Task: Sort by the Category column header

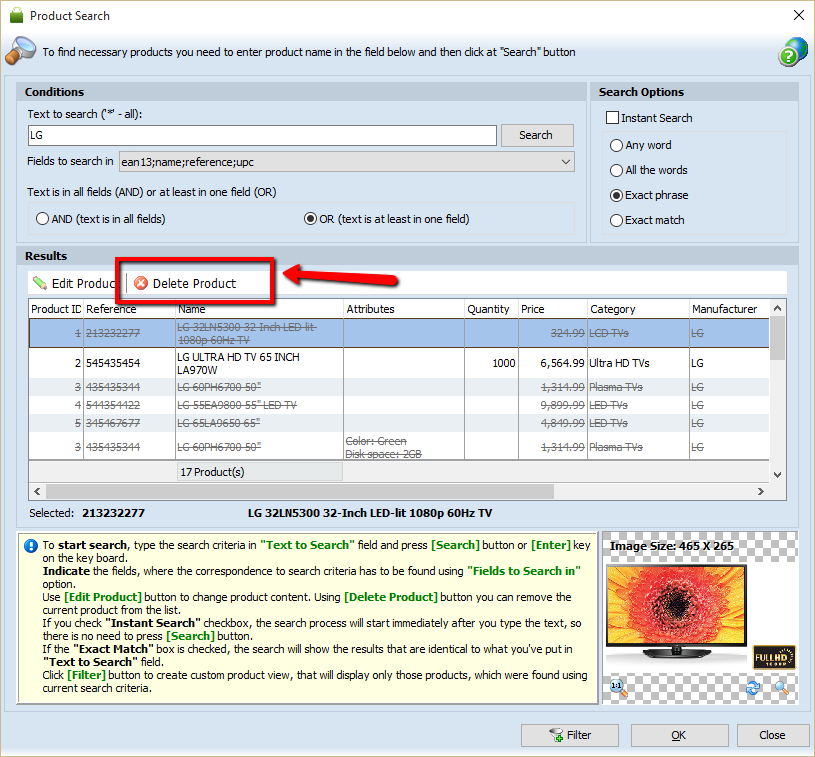Action: (x=612, y=309)
